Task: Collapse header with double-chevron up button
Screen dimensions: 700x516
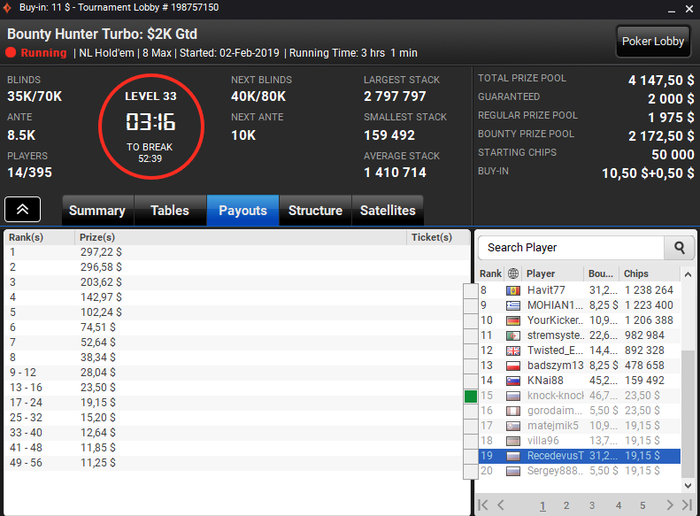Action: [x=23, y=209]
